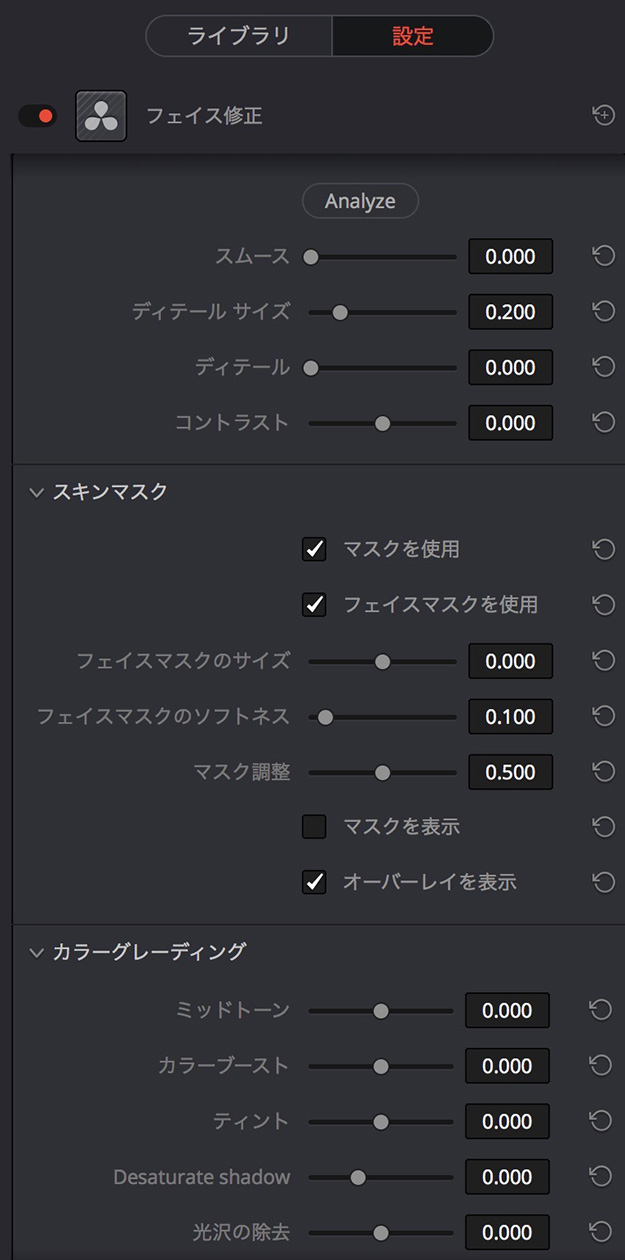625x1260 pixels.
Task: Reset the ディテール サイズ value
Action: (x=603, y=312)
